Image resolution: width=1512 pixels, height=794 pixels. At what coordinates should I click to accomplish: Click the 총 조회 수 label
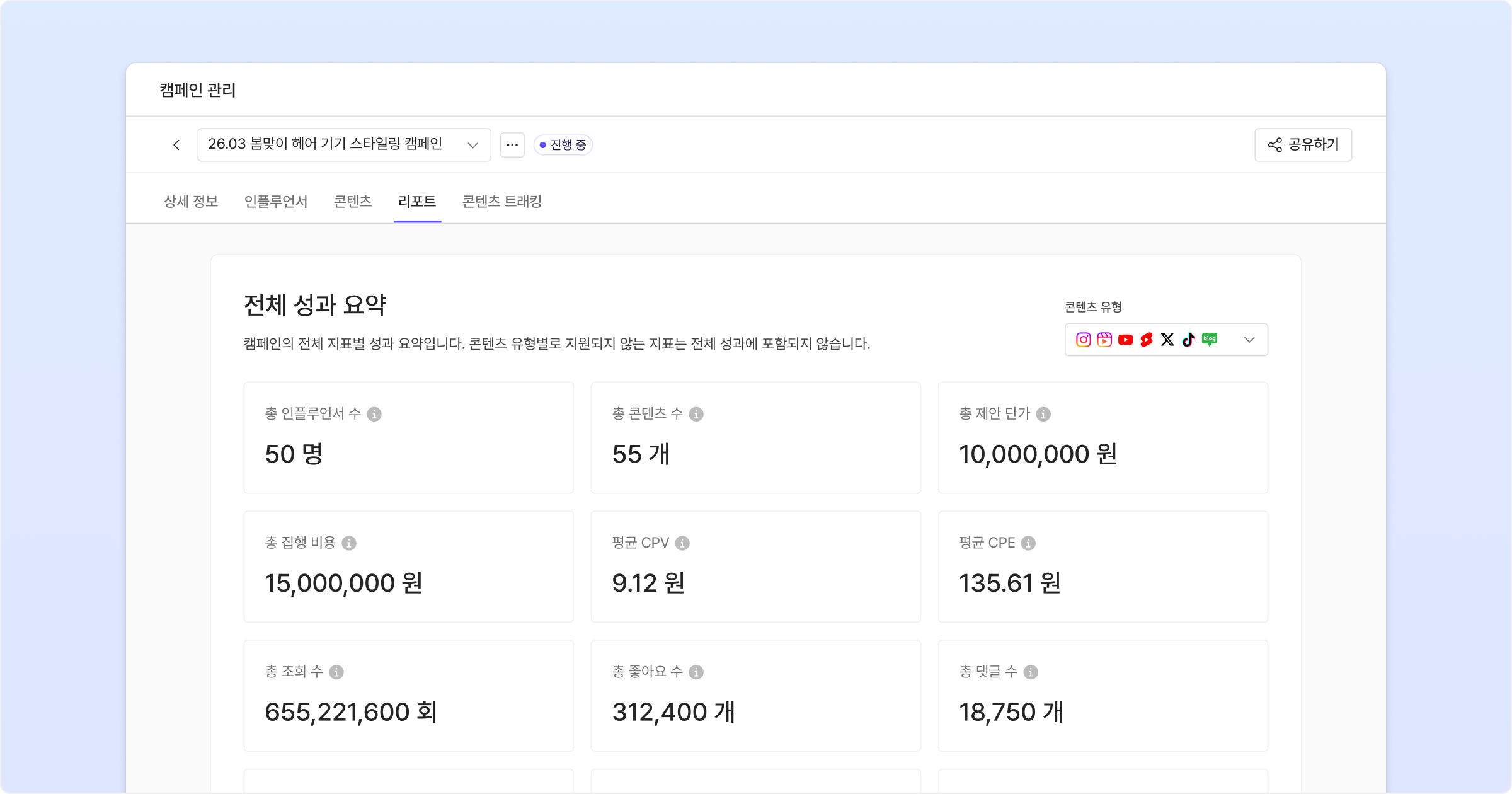point(294,672)
